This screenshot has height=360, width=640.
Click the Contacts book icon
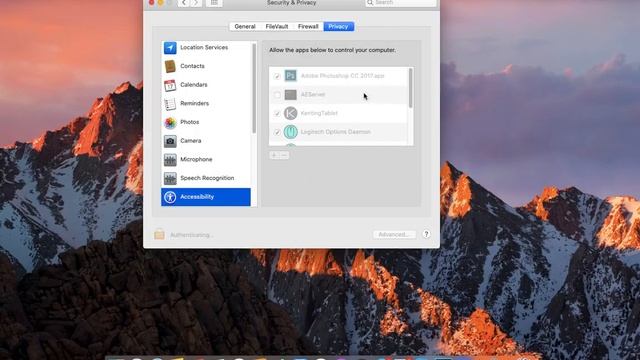click(170, 66)
